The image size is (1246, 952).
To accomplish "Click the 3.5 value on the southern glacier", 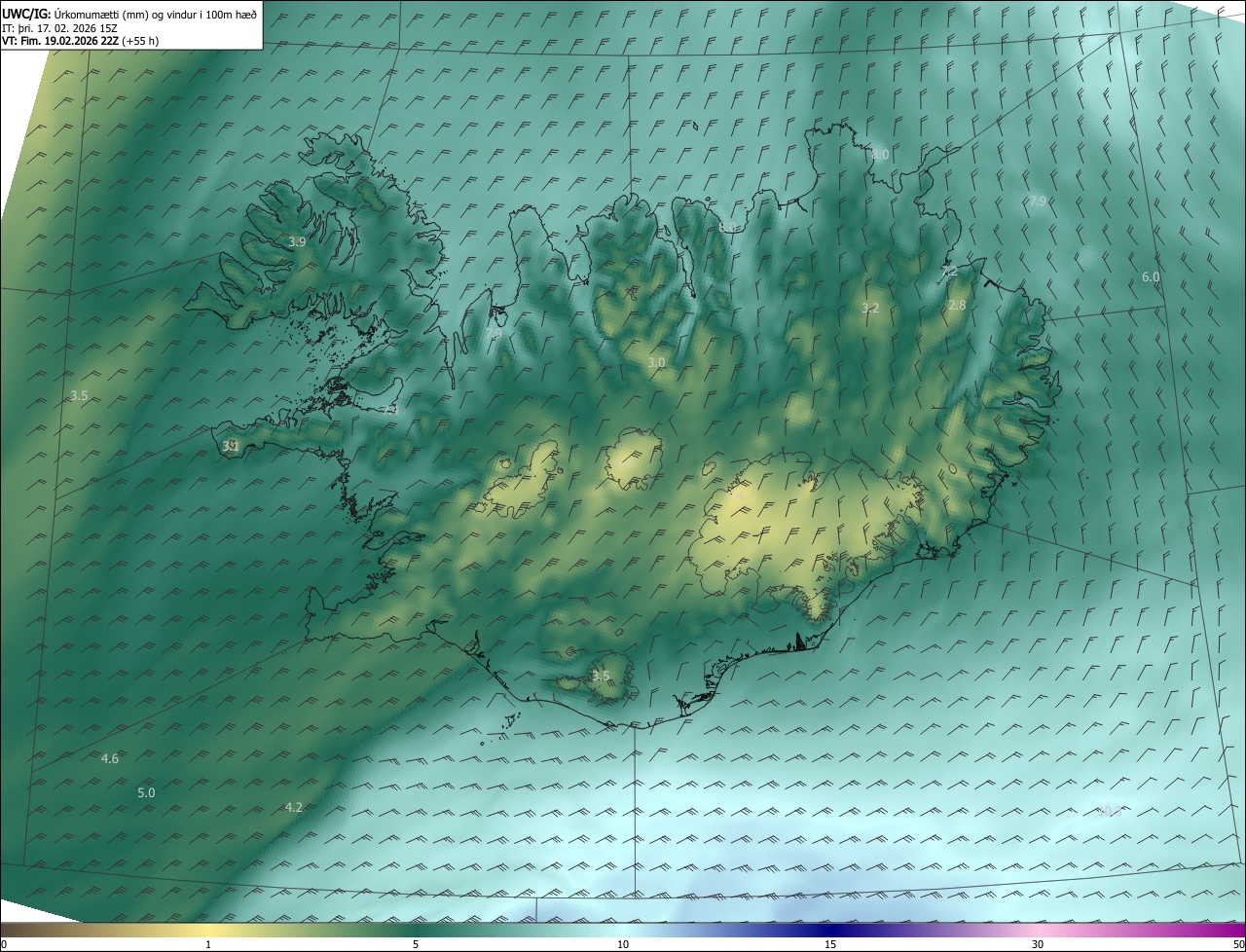I will 601,677.
